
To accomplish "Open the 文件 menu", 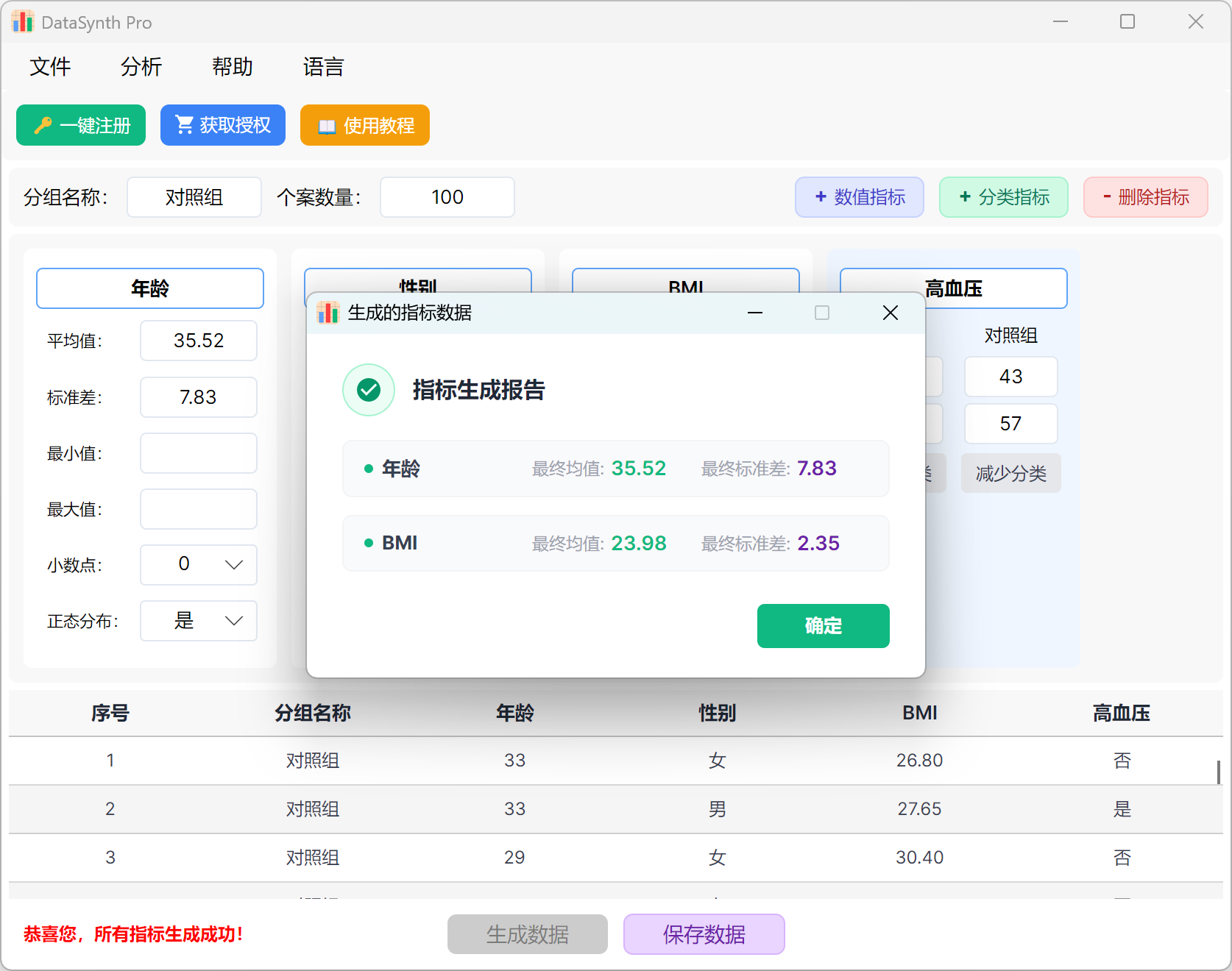I will coord(50,67).
